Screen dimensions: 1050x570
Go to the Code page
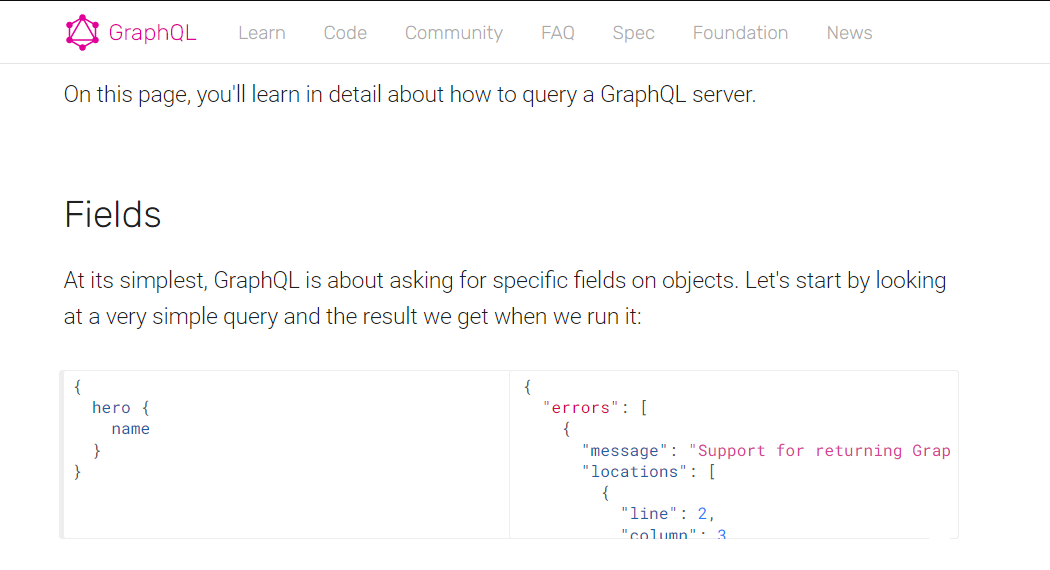345,33
